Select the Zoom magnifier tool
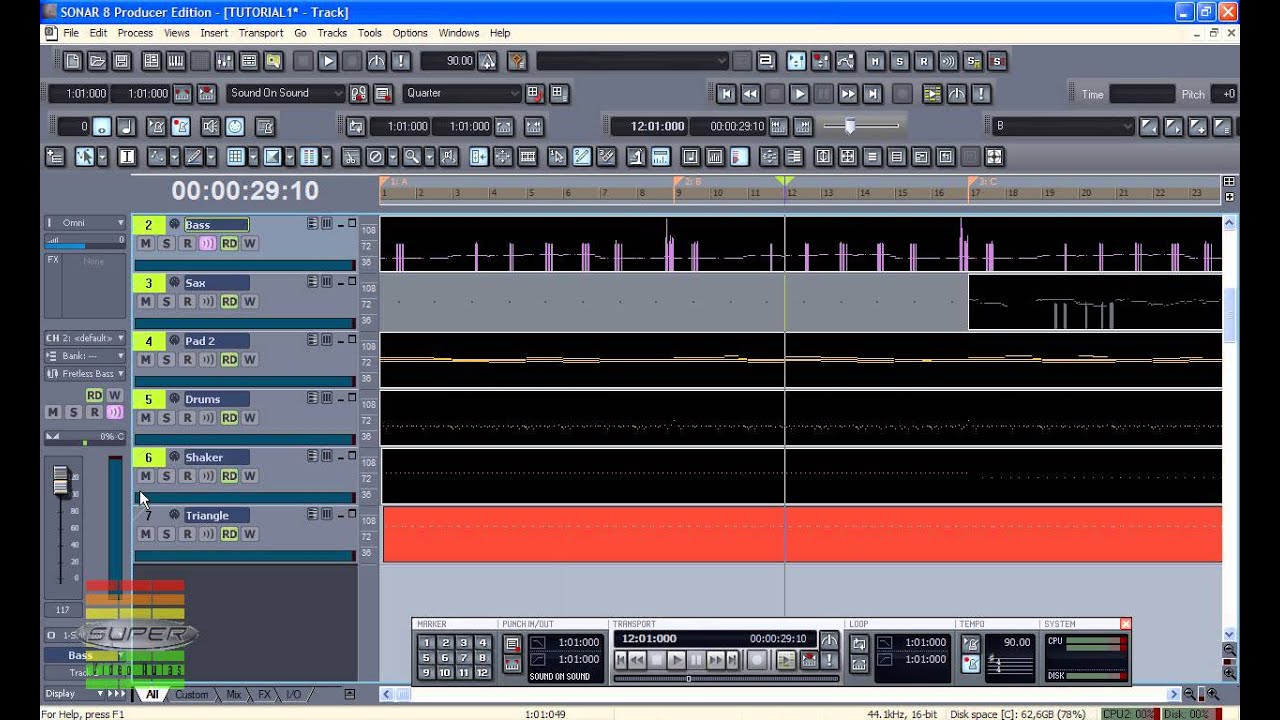1280x720 pixels. tap(411, 157)
